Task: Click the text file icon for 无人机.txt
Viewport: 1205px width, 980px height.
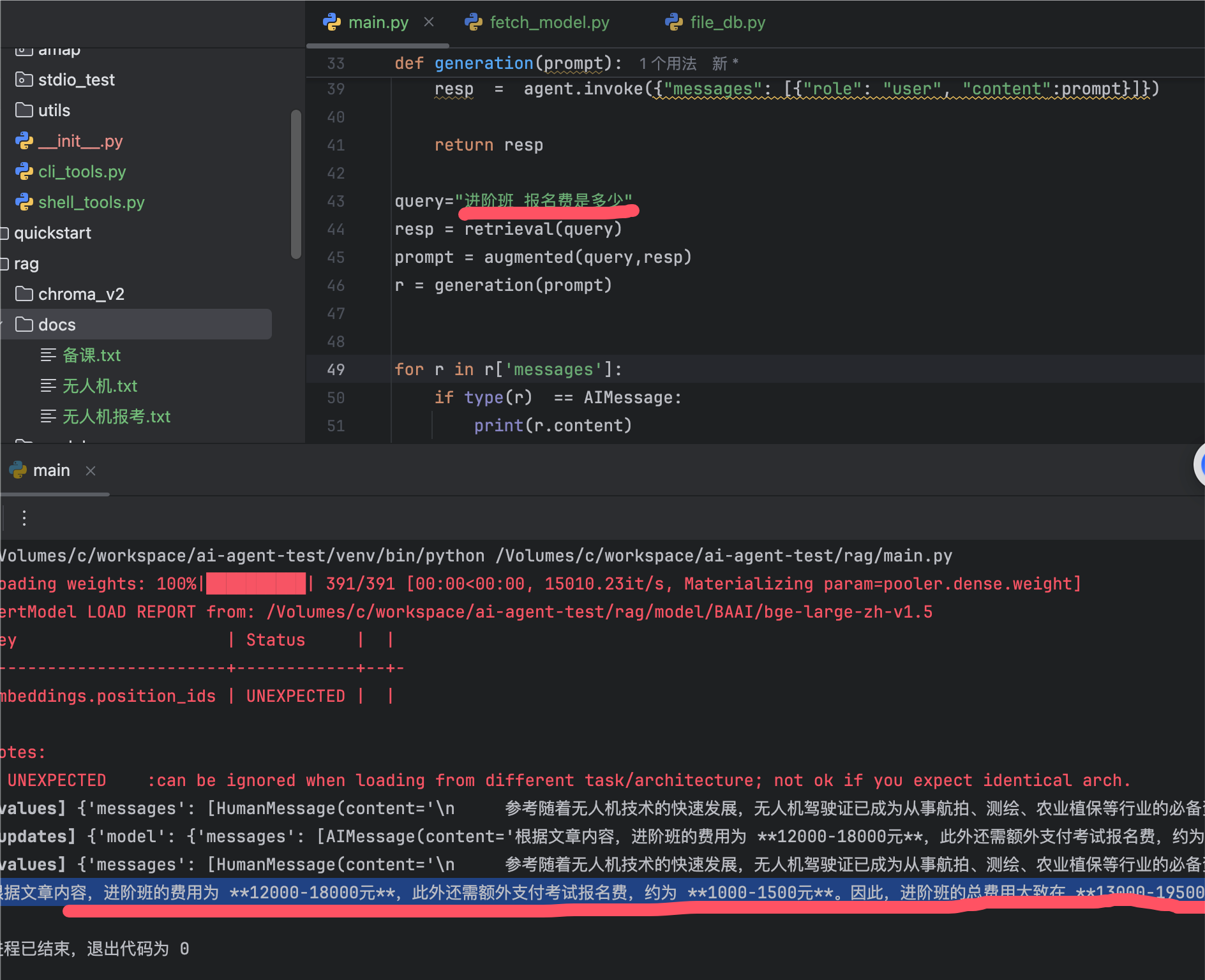Action: pos(49,386)
